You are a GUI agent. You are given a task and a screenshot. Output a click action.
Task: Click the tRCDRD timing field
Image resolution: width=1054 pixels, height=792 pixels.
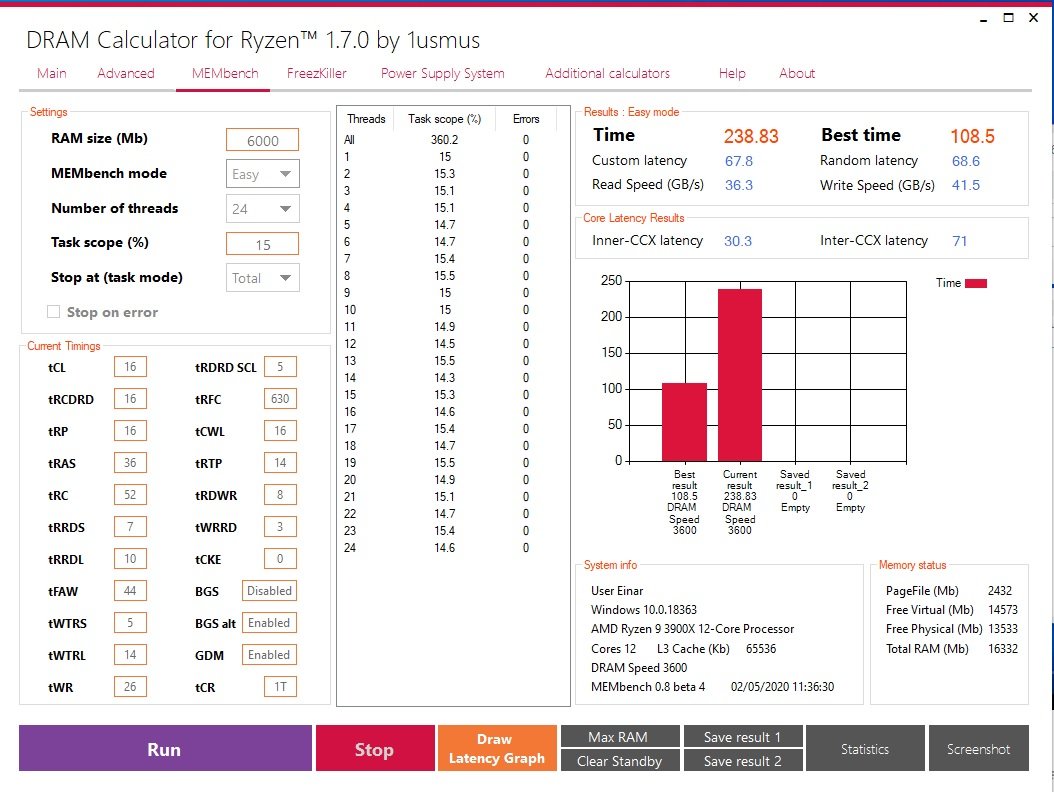(x=130, y=399)
